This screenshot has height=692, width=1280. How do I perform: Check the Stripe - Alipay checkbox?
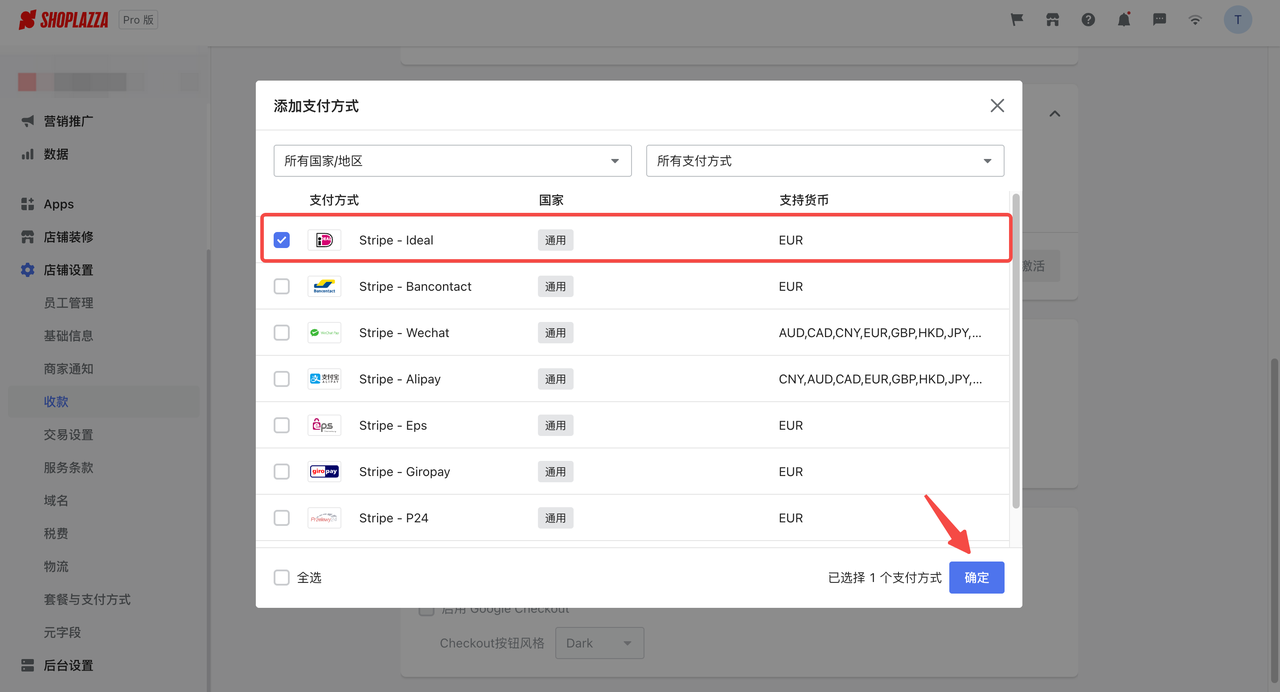282,379
